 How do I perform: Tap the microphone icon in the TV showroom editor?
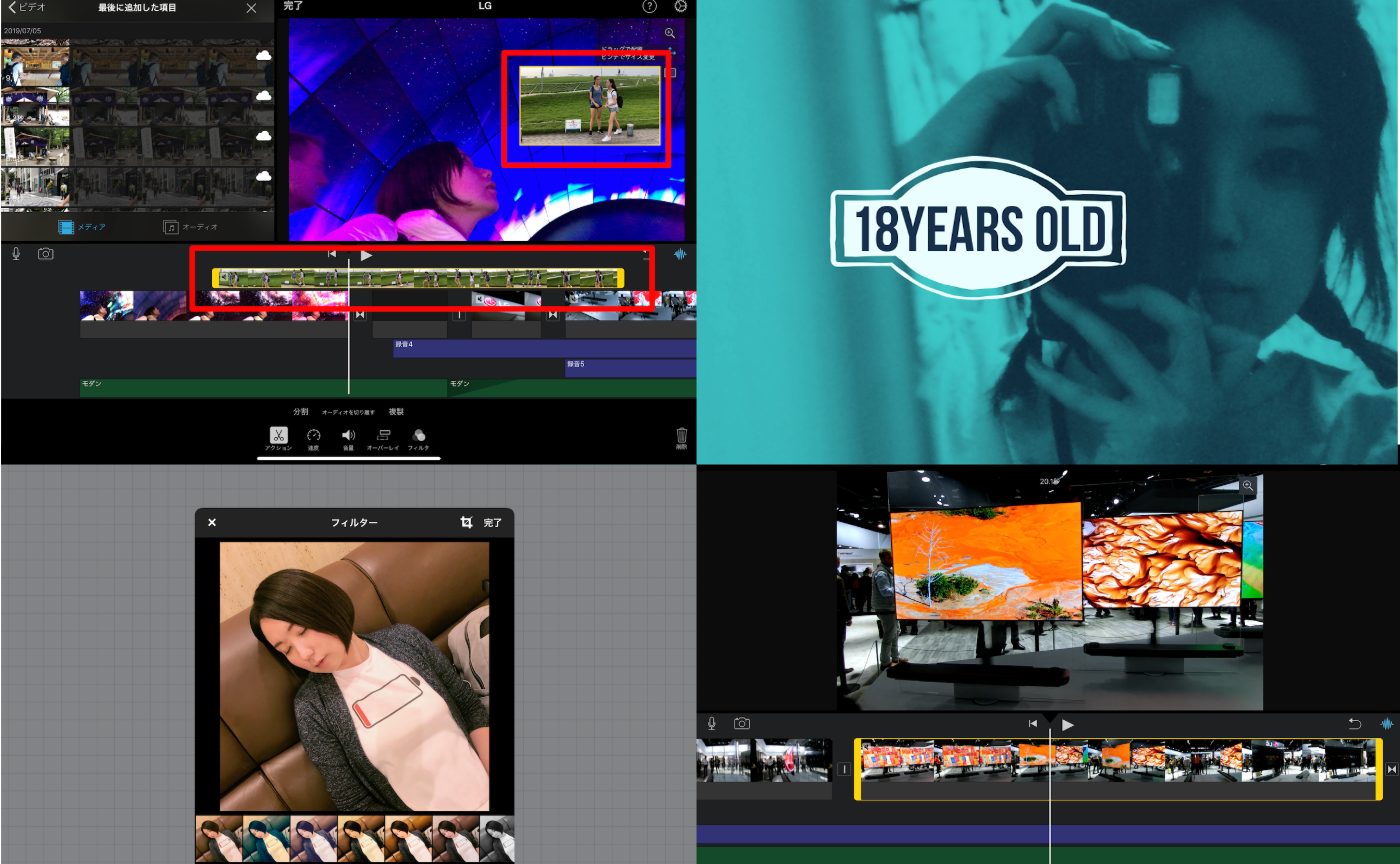tap(712, 723)
